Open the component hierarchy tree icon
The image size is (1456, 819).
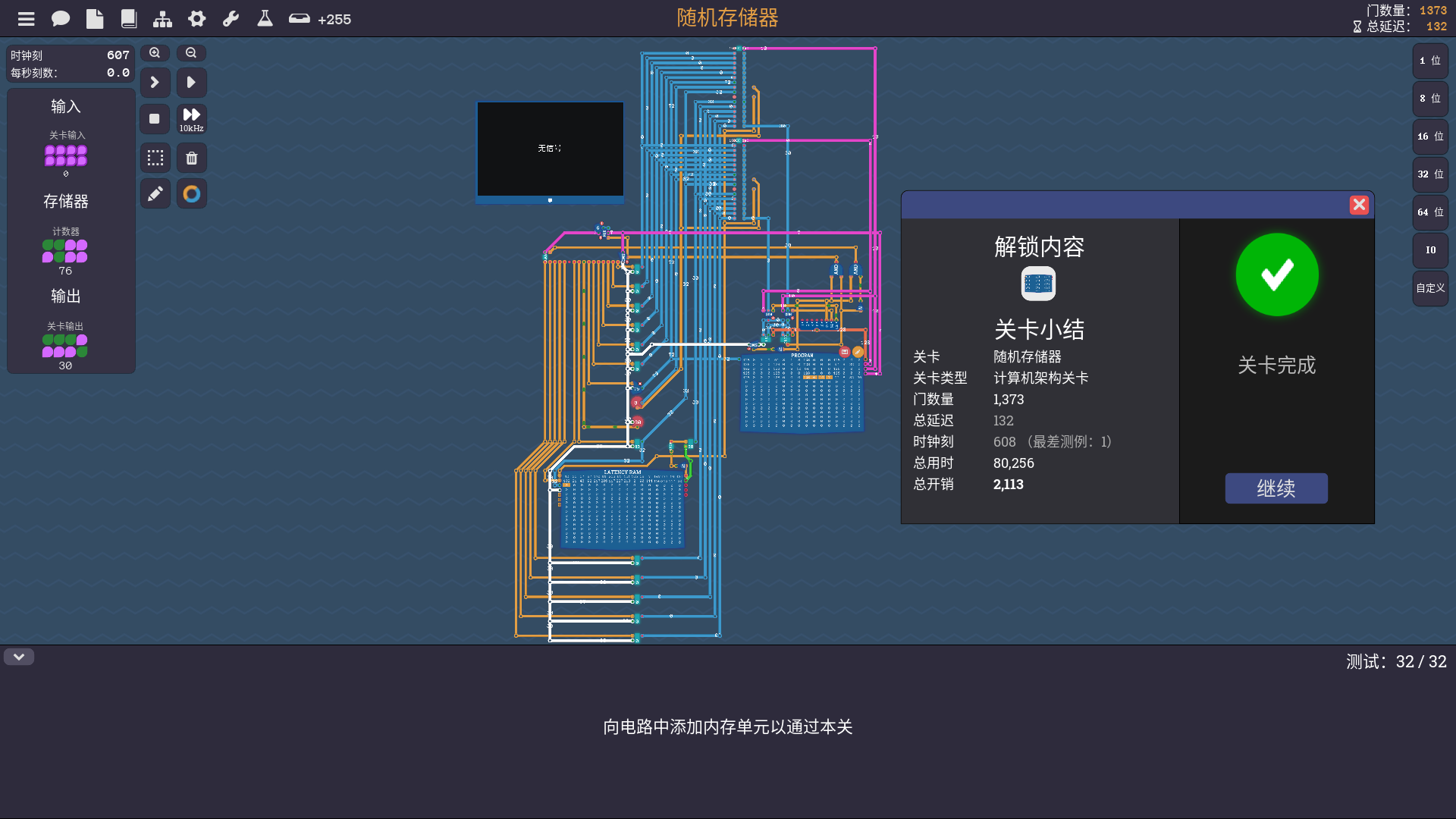(x=162, y=19)
